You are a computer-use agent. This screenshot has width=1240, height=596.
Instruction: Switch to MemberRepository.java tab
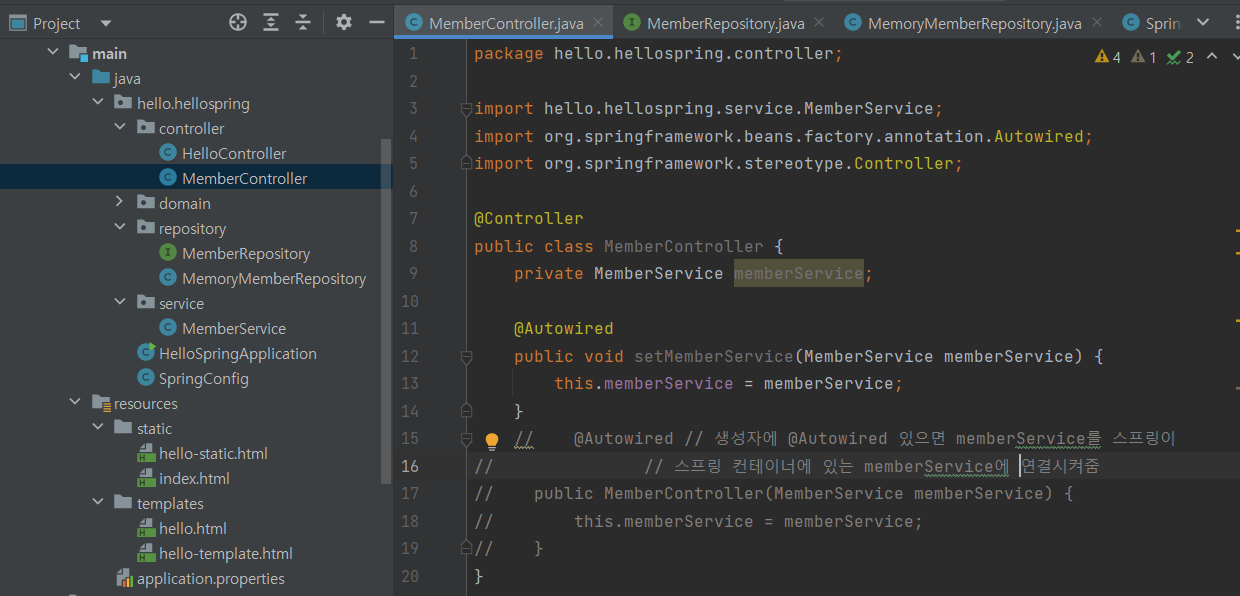pos(725,23)
